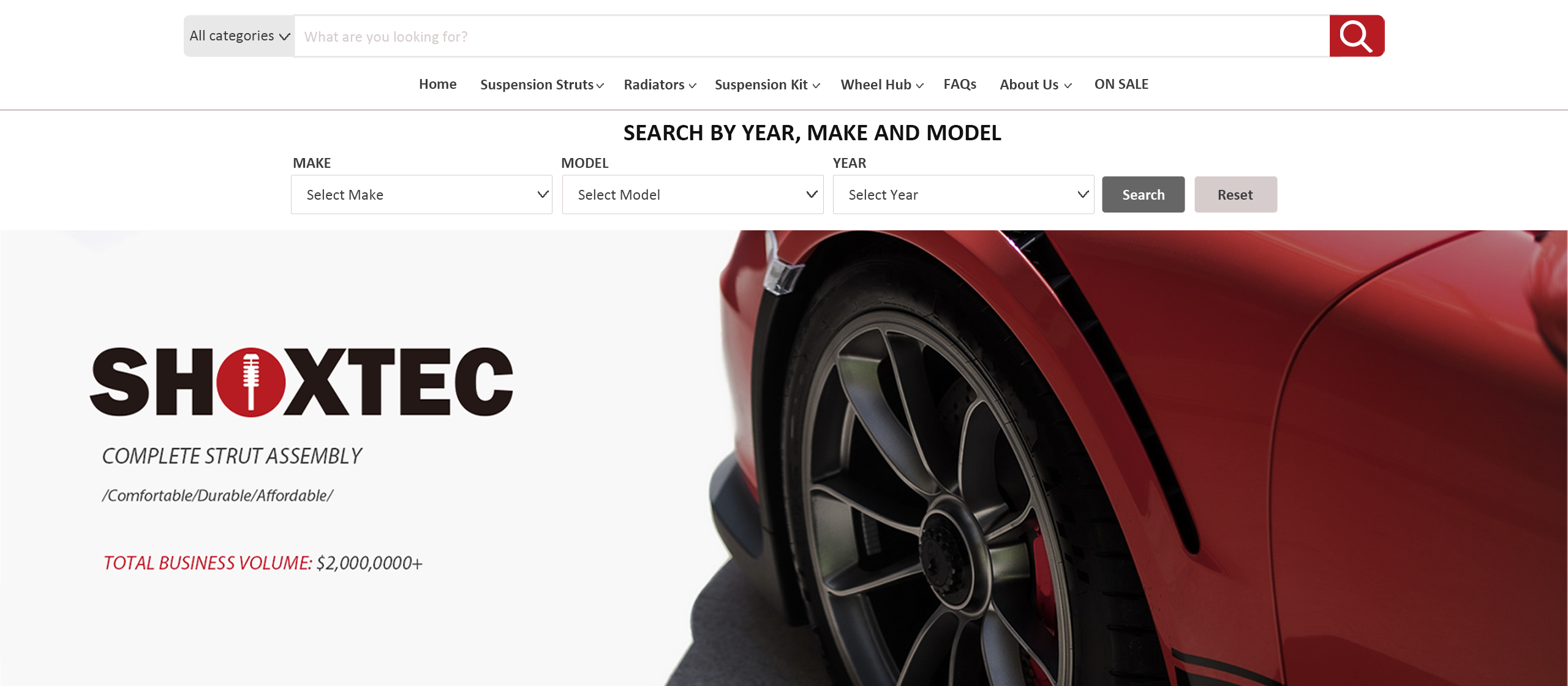Image resolution: width=1568 pixels, height=686 pixels.
Task: Click the '/Comfortable/Durable/Affordable/' tagline
Action: pos(217,496)
